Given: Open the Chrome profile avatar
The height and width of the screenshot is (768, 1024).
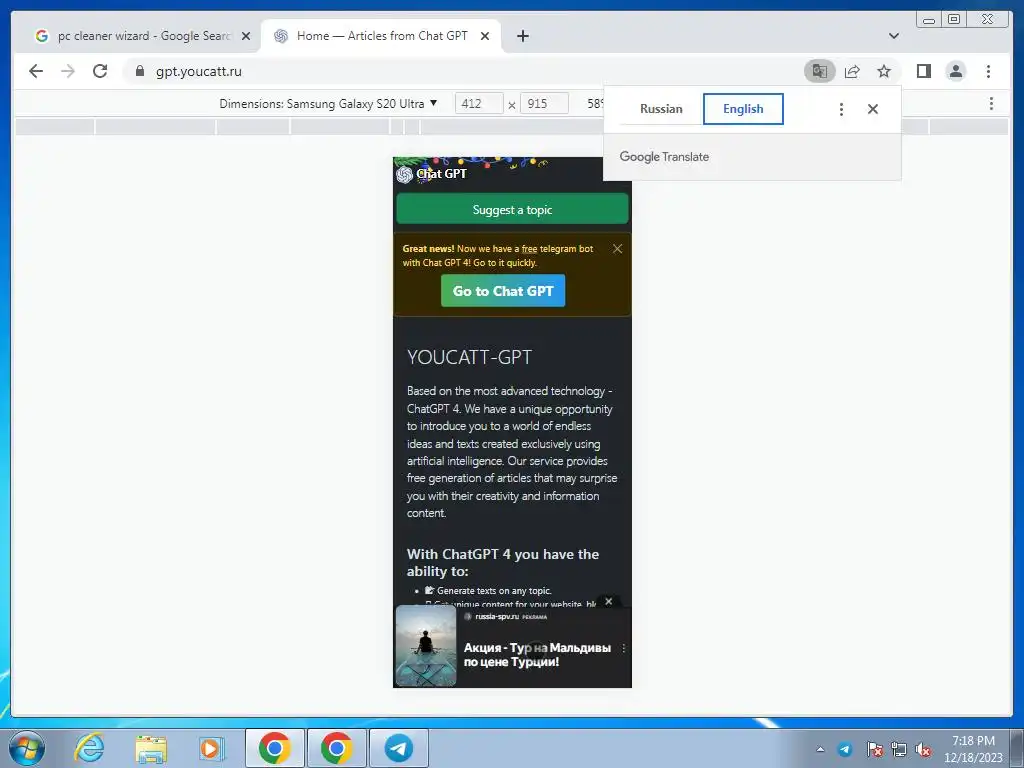Looking at the screenshot, I should (955, 71).
